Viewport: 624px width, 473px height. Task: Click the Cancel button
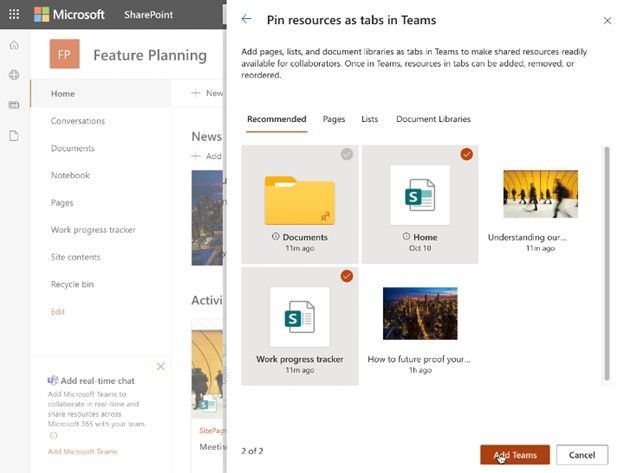point(582,455)
